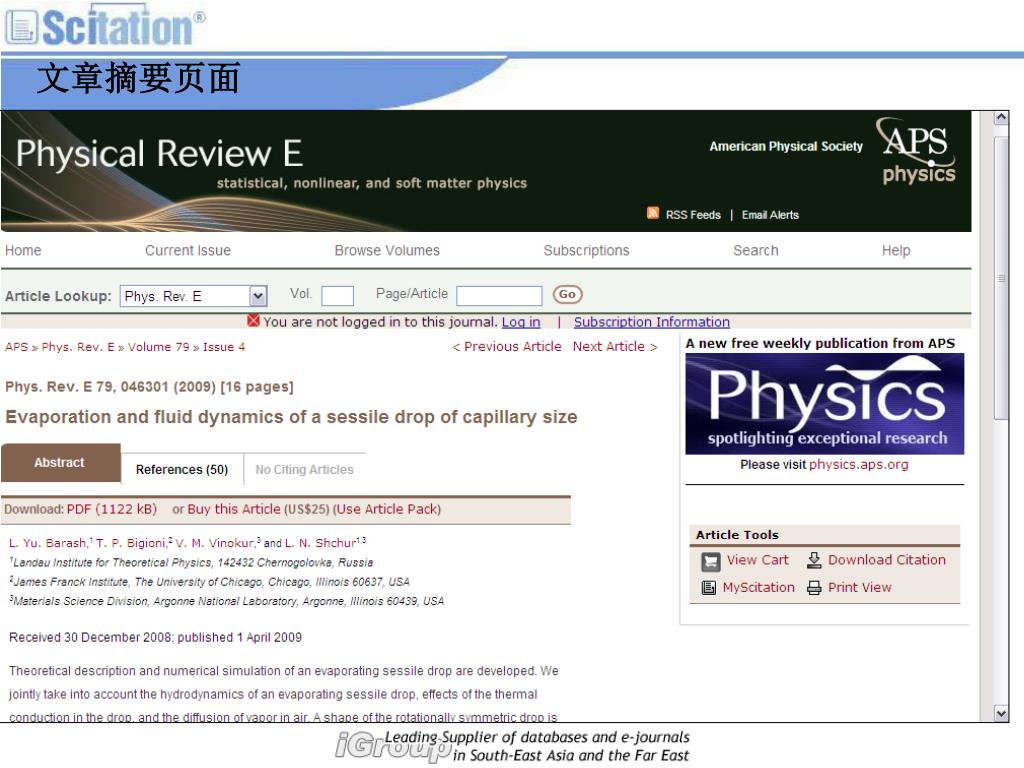The width and height of the screenshot is (1024, 768).
Task: Click the Print View printer icon
Action: pos(814,588)
